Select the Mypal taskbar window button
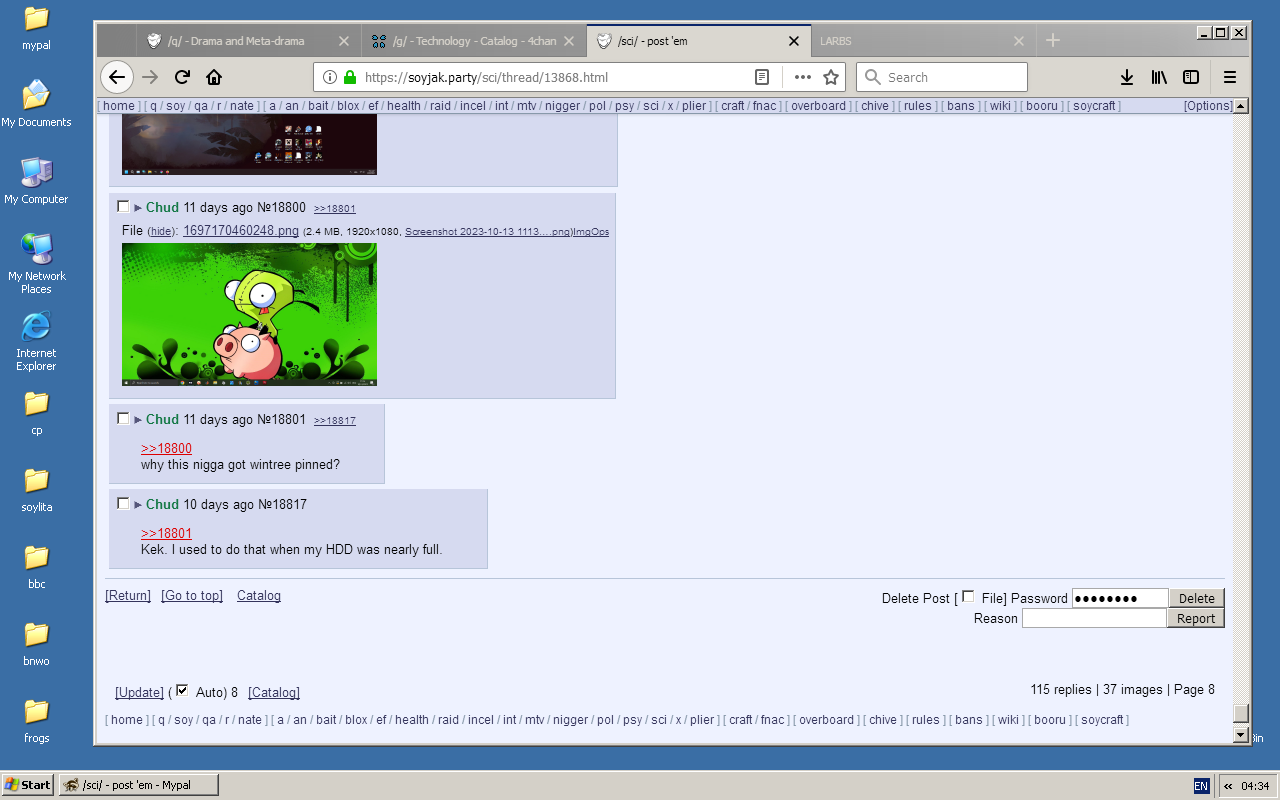The image size is (1280, 800). (138, 785)
